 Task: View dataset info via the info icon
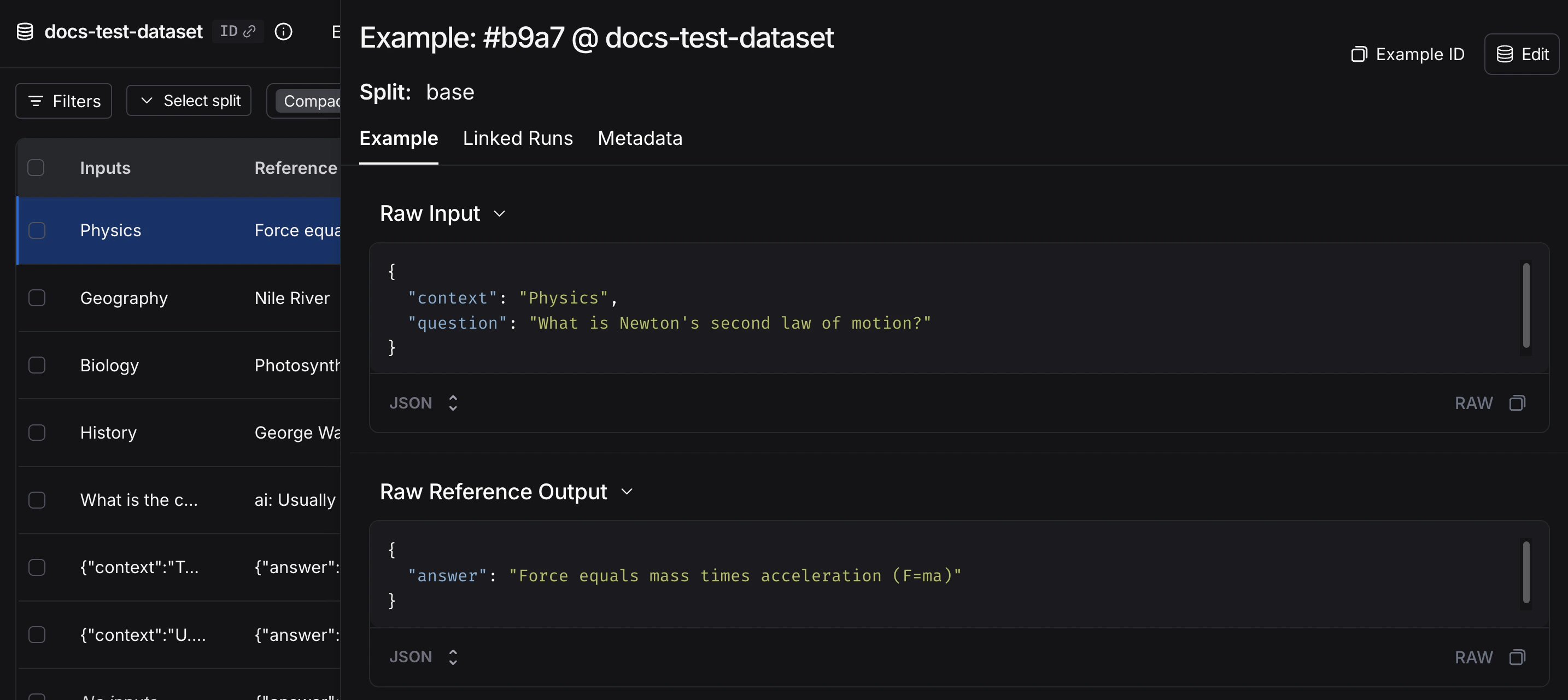(x=284, y=32)
